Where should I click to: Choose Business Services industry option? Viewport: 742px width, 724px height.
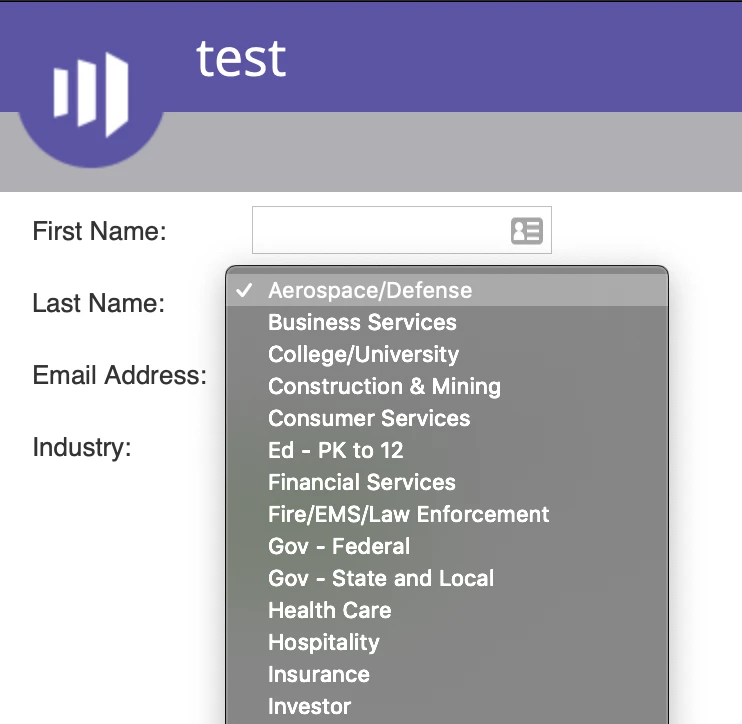tap(362, 323)
